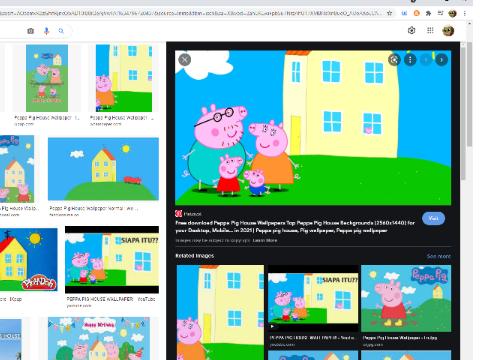
Task: Click the blue extension icon beside the star
Action: tap(404, 13)
